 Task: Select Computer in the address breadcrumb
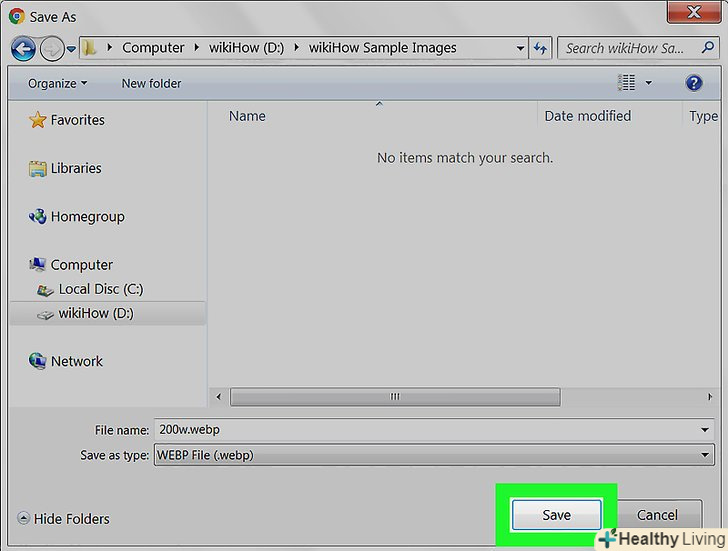pyautogui.click(x=153, y=48)
